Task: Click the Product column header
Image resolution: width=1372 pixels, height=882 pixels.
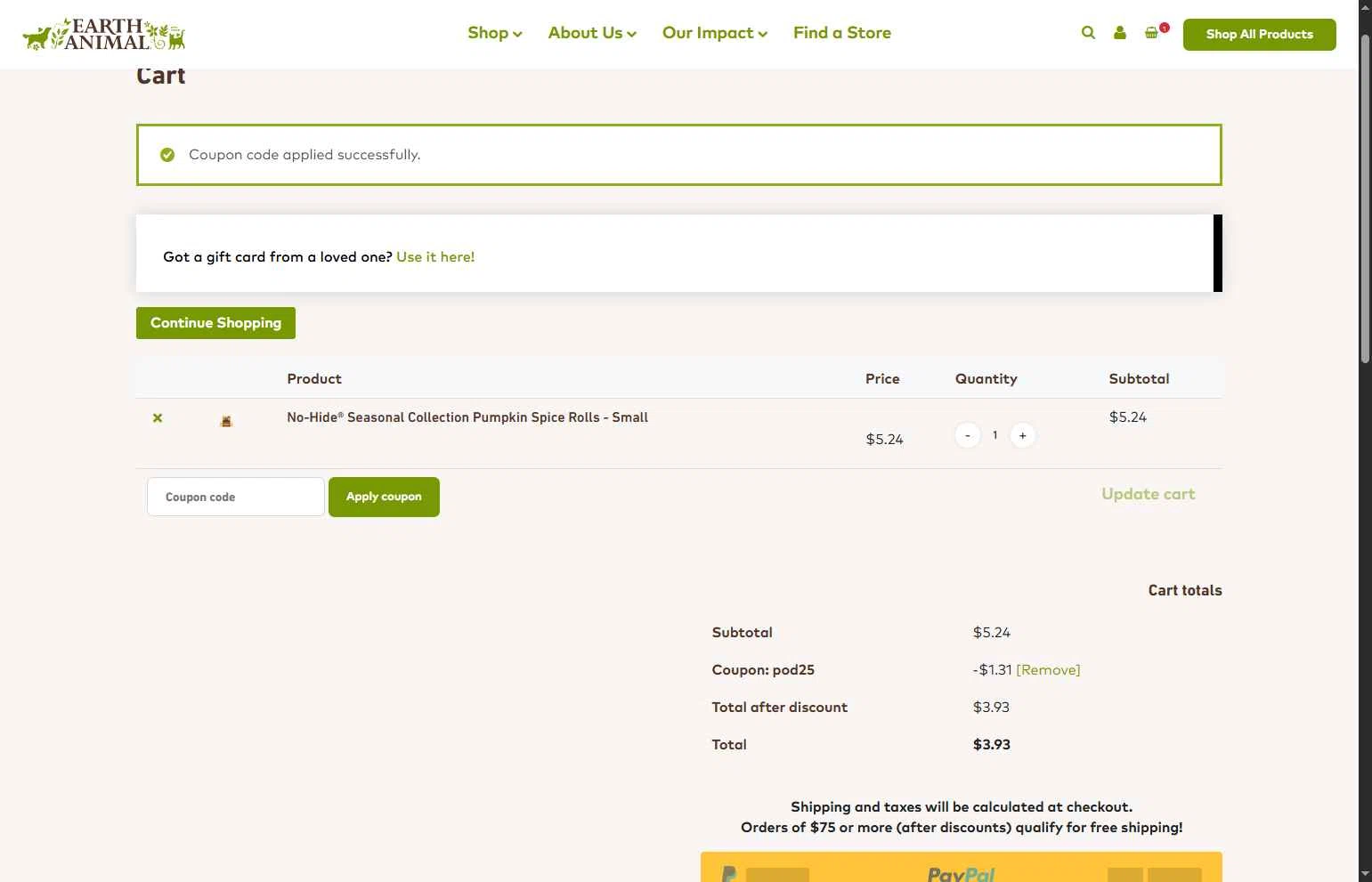Action: click(x=314, y=379)
